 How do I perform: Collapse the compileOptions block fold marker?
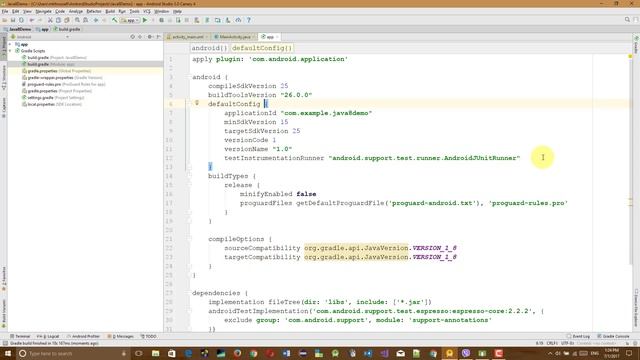(189, 239)
